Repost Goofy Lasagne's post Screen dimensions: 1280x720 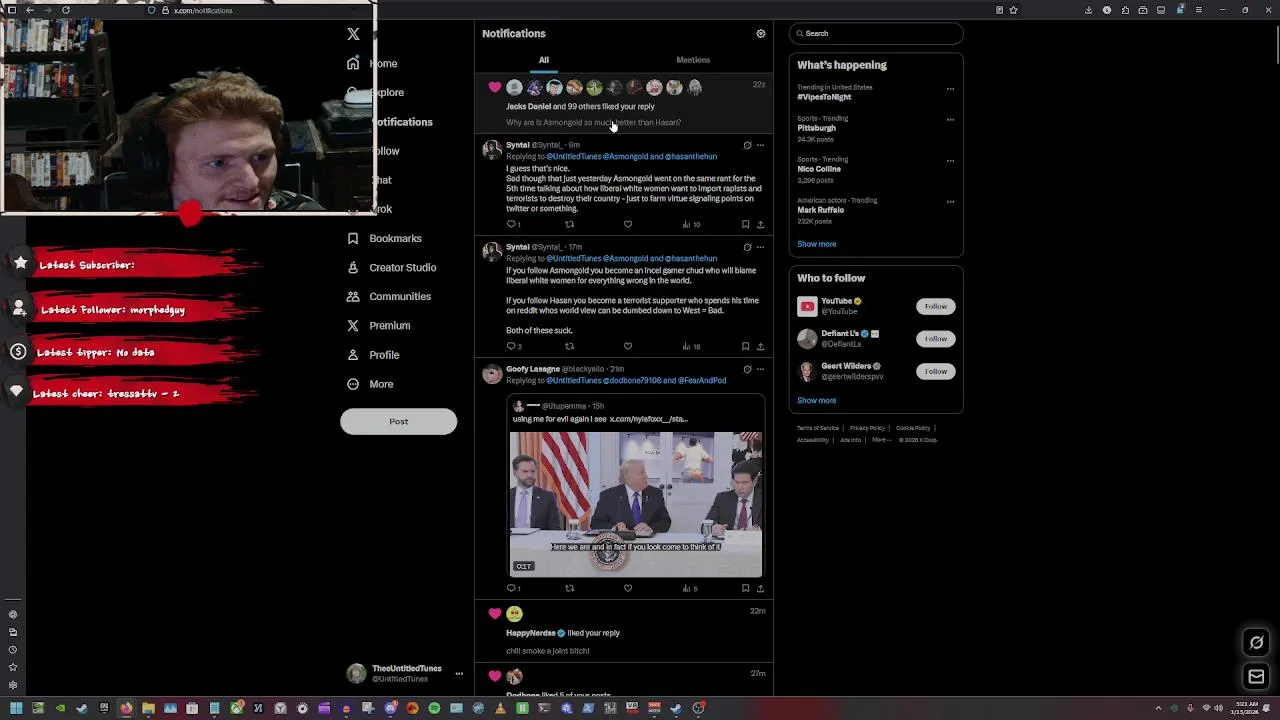(x=570, y=588)
